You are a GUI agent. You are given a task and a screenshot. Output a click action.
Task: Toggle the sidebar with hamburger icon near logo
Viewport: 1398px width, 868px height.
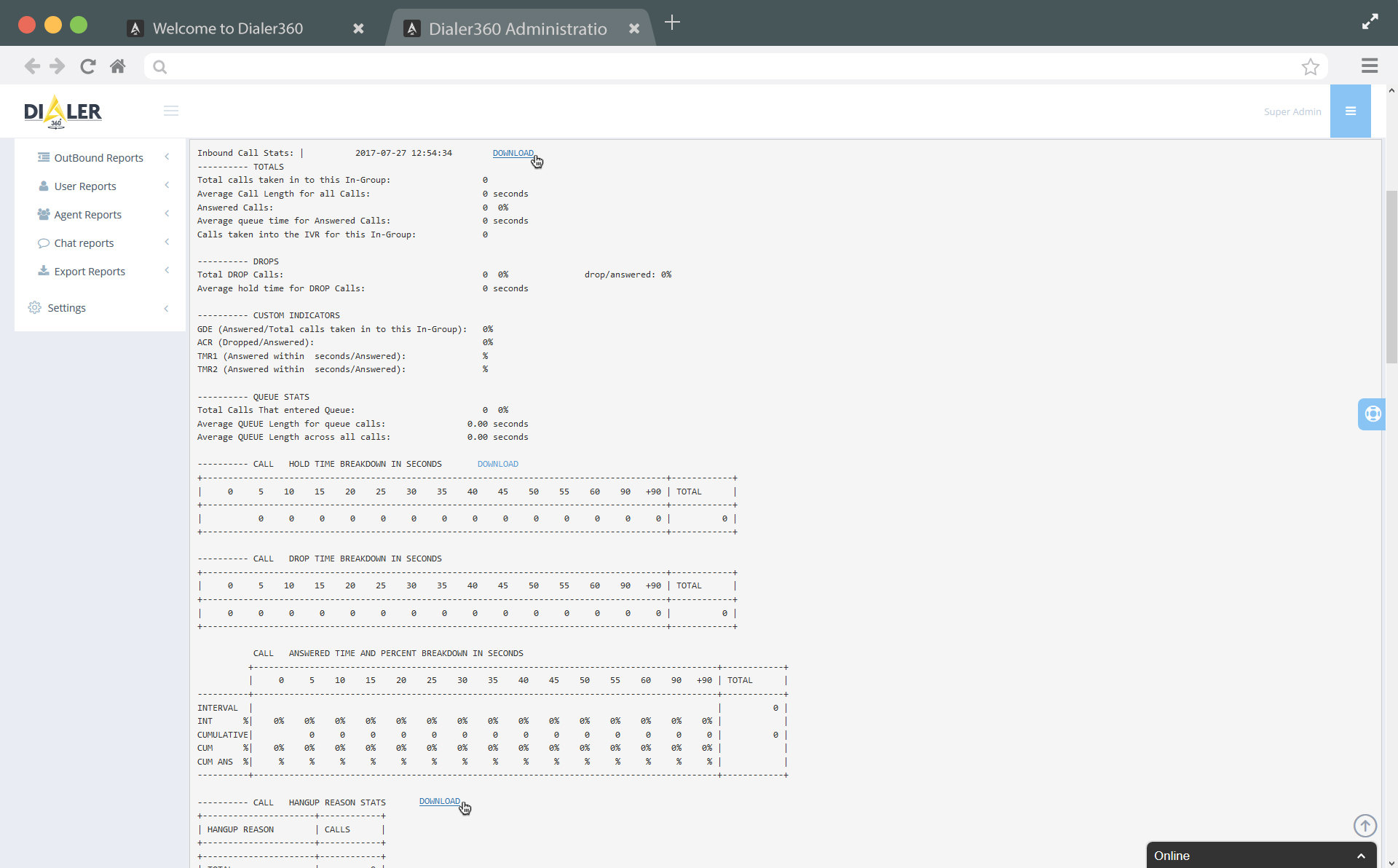click(x=171, y=111)
